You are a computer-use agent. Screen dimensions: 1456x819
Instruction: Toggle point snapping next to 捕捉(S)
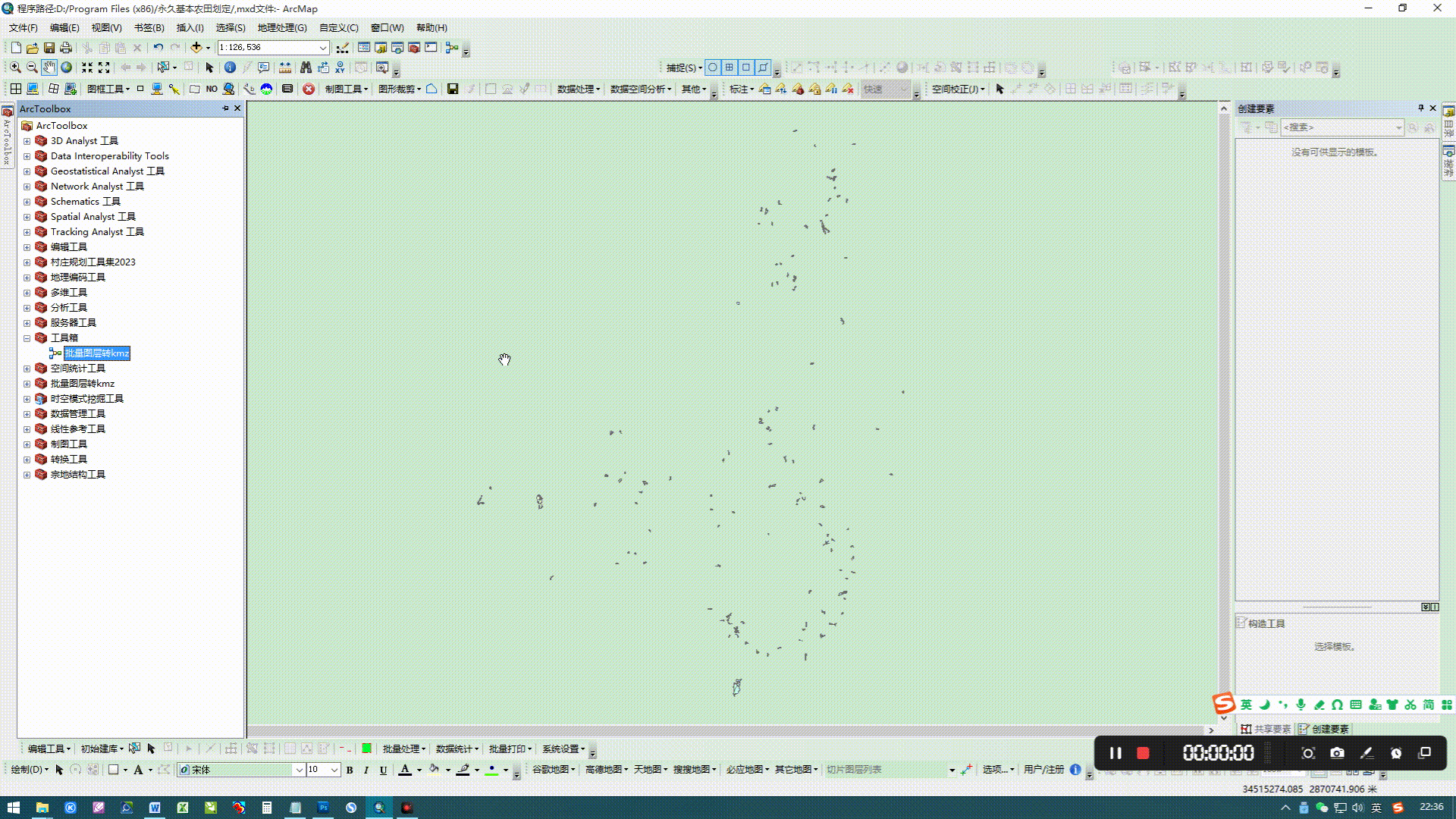point(713,67)
